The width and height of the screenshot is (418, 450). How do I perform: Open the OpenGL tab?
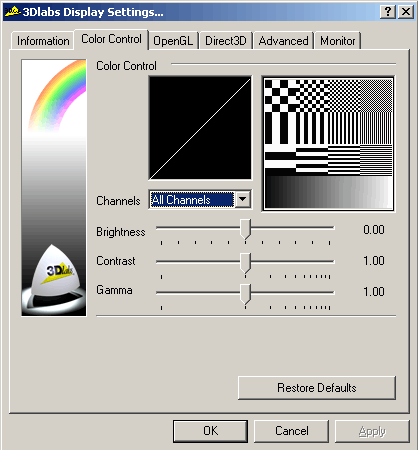point(173,41)
